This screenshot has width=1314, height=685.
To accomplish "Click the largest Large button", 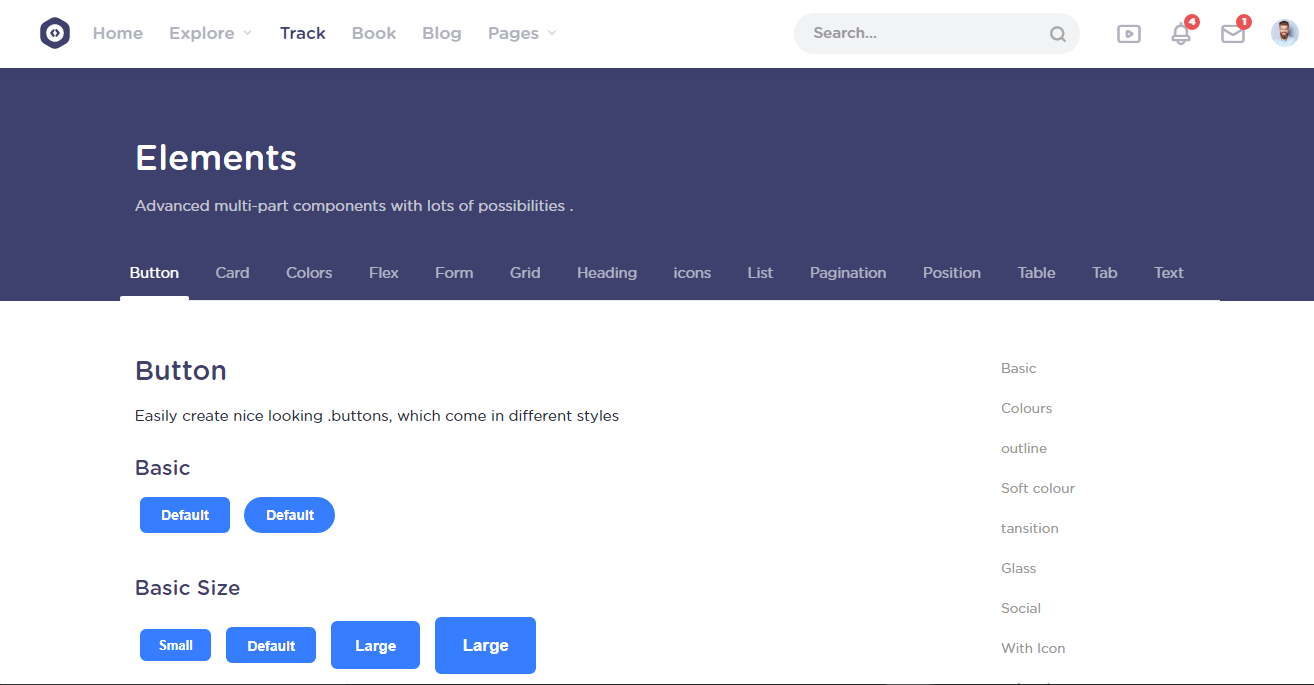I will click(485, 645).
